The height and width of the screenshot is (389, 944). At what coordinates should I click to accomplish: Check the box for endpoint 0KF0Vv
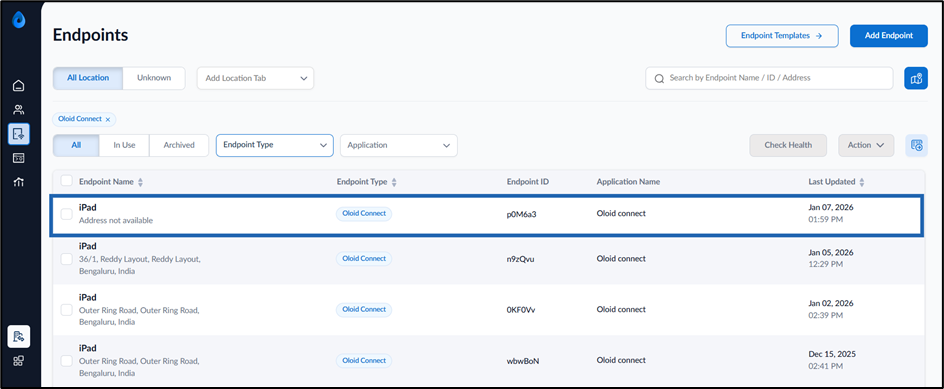[67, 310]
